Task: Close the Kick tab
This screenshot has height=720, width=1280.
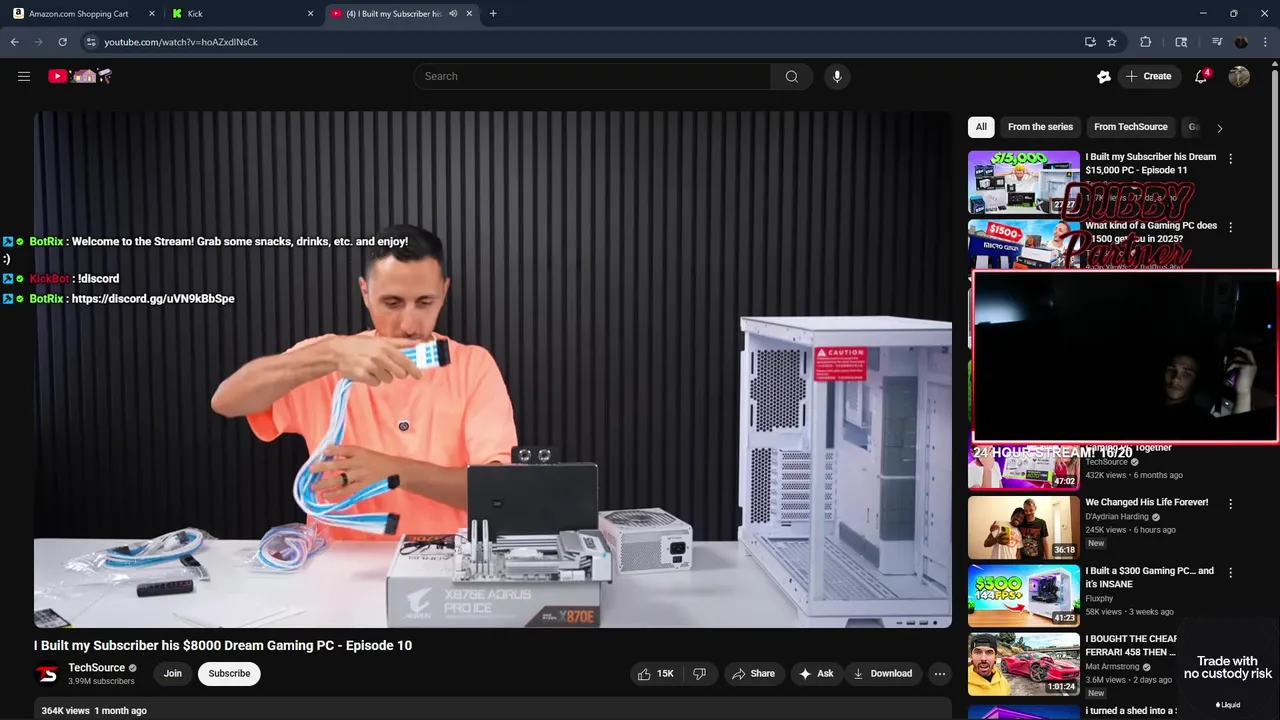Action: (310, 14)
